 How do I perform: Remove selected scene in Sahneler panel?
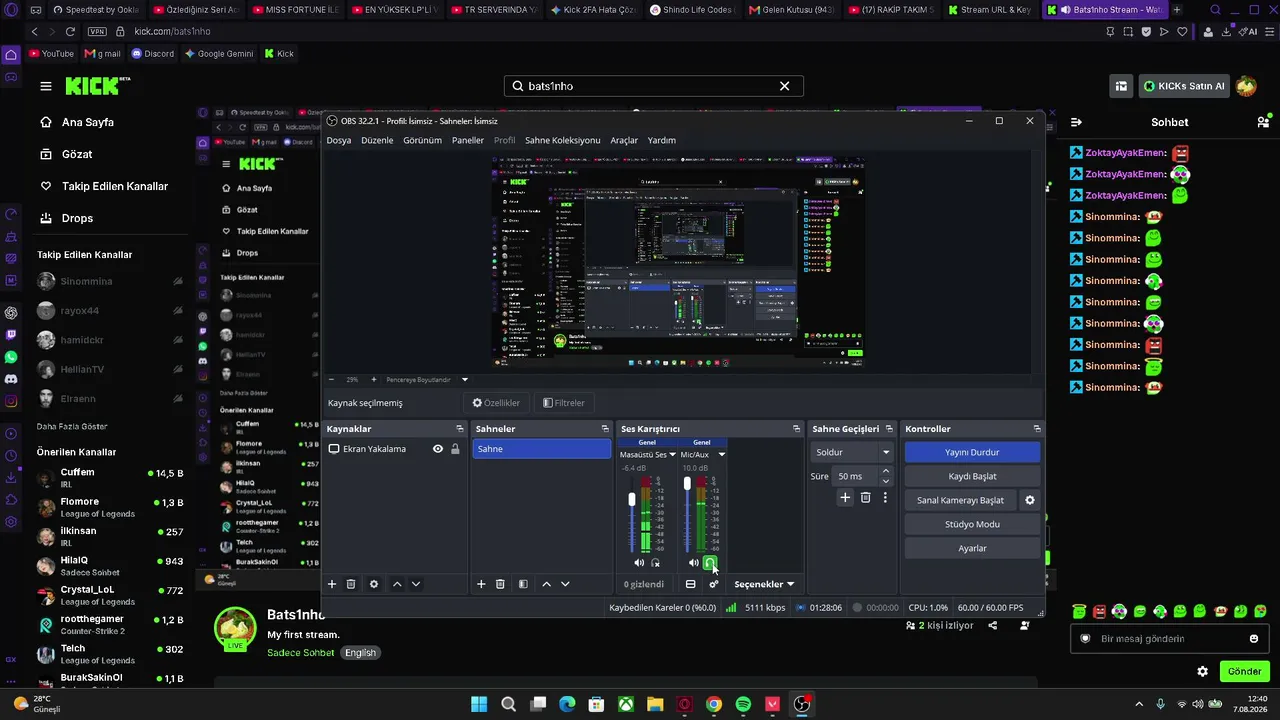[500, 584]
